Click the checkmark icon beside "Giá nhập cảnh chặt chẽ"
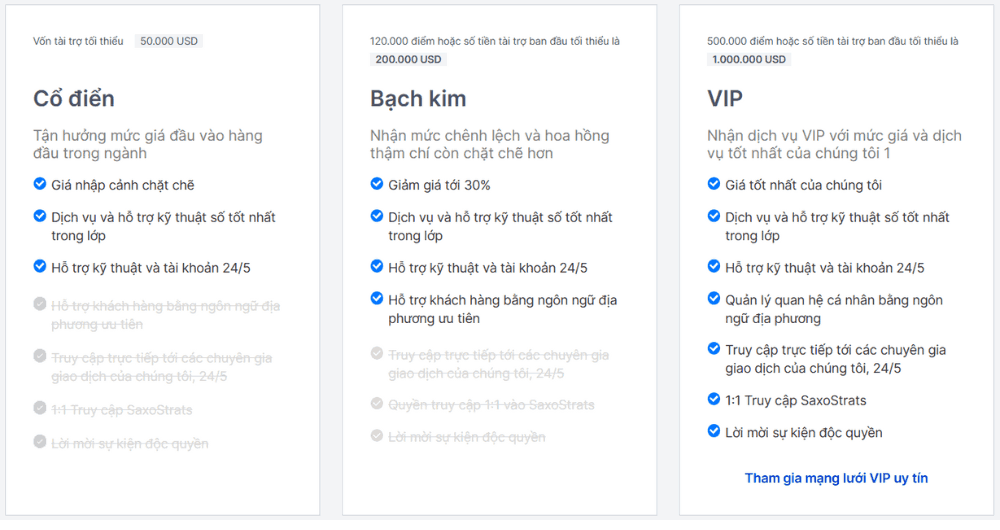The height and width of the screenshot is (530, 1000). (x=40, y=184)
